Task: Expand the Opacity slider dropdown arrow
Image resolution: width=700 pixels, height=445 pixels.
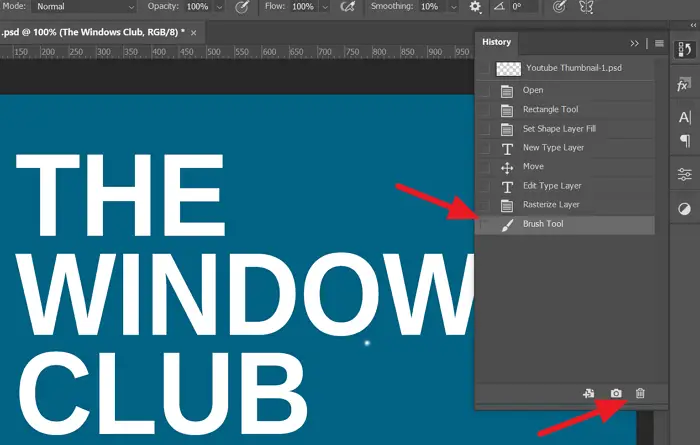Action: (219, 7)
